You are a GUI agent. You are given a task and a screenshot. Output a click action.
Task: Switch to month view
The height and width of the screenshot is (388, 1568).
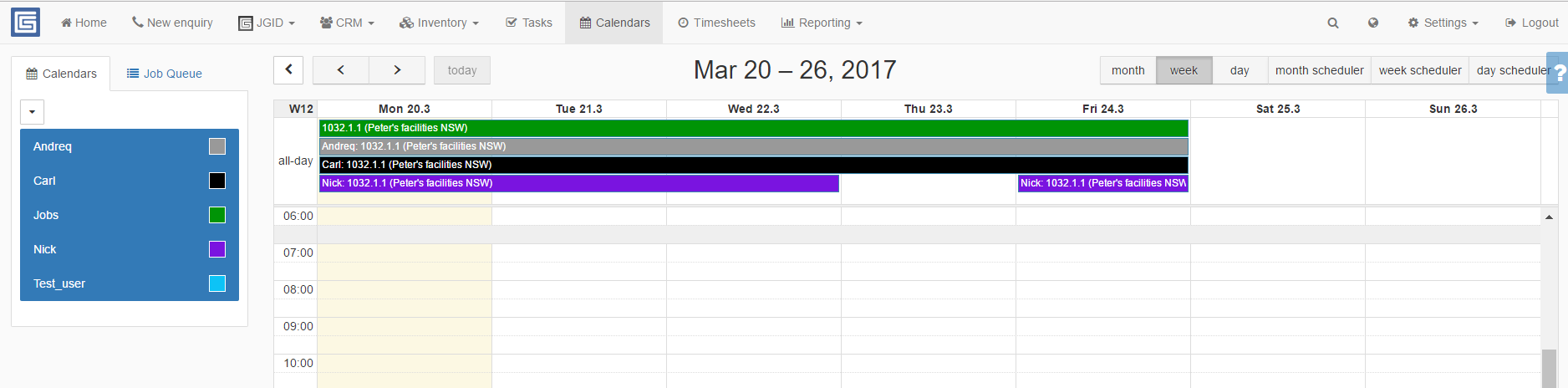[x=1128, y=70]
